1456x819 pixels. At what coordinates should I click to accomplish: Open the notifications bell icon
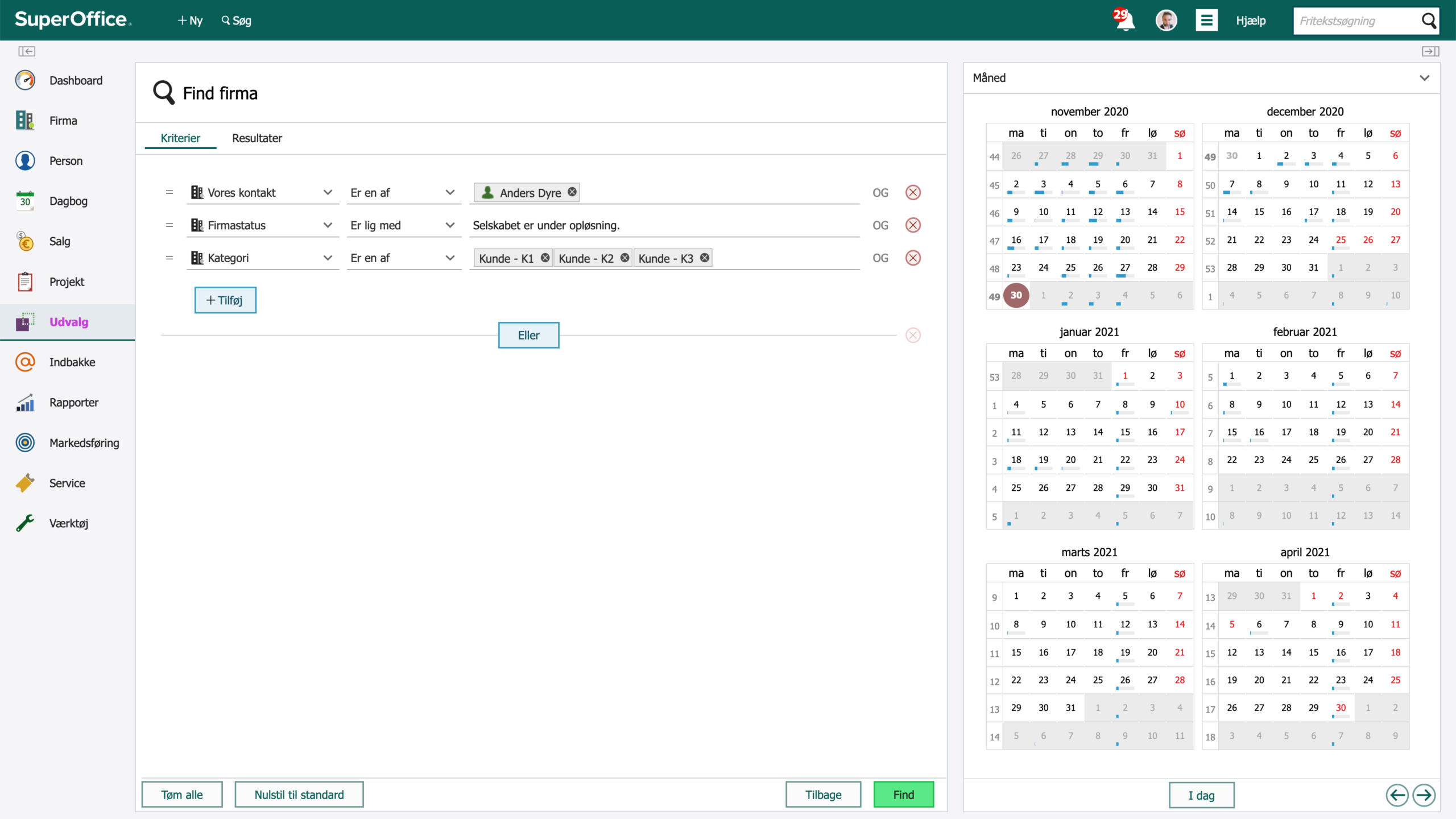pyautogui.click(x=1124, y=20)
